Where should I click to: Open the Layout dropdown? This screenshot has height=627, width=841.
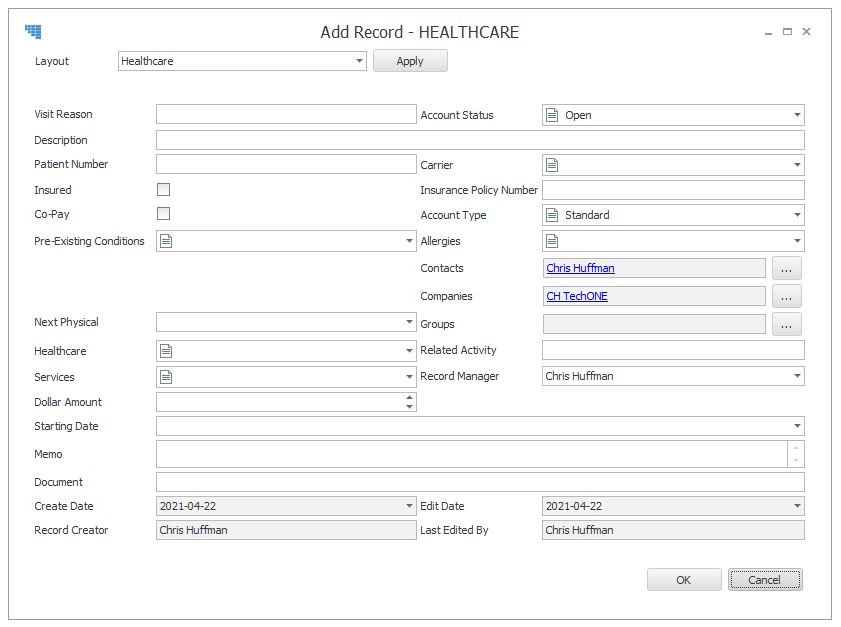point(359,61)
